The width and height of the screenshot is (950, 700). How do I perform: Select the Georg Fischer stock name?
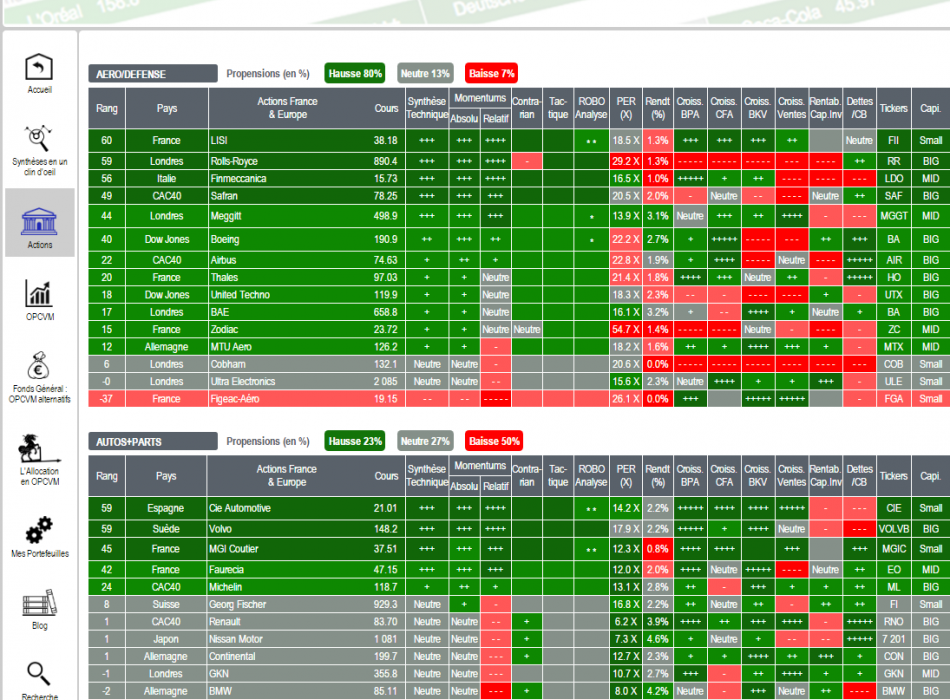click(238, 605)
